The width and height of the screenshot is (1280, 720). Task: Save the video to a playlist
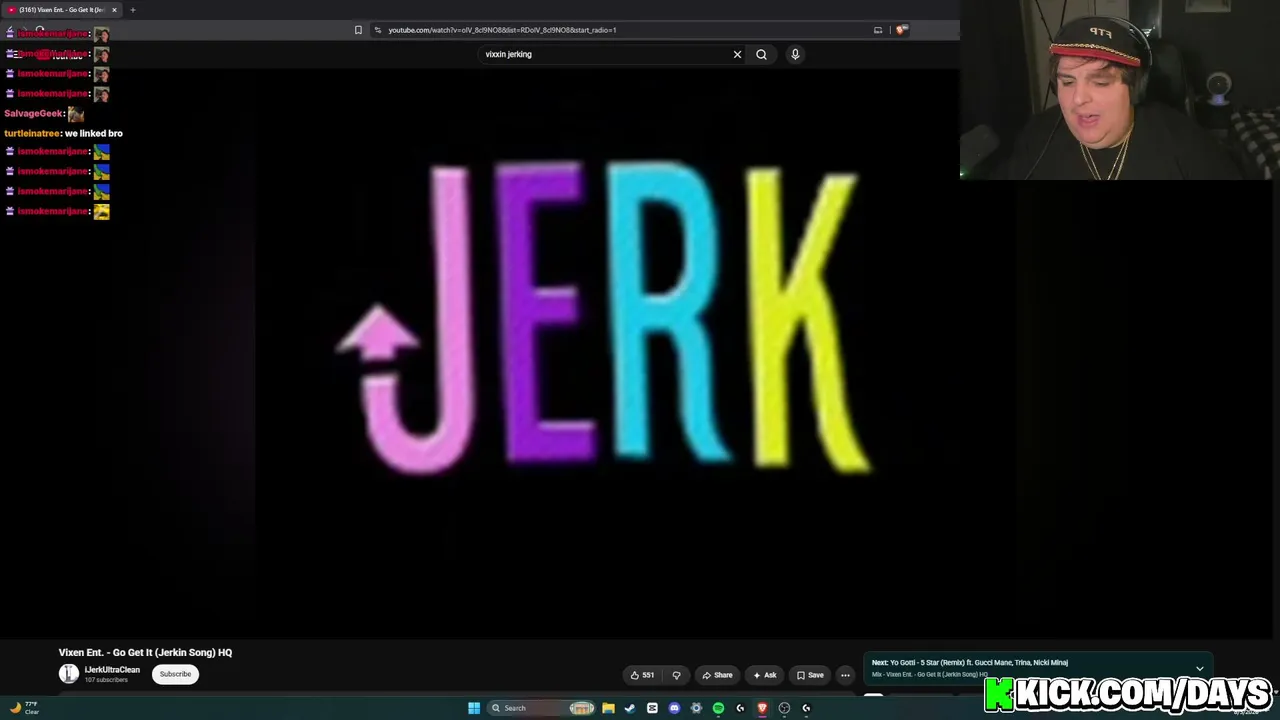point(810,675)
